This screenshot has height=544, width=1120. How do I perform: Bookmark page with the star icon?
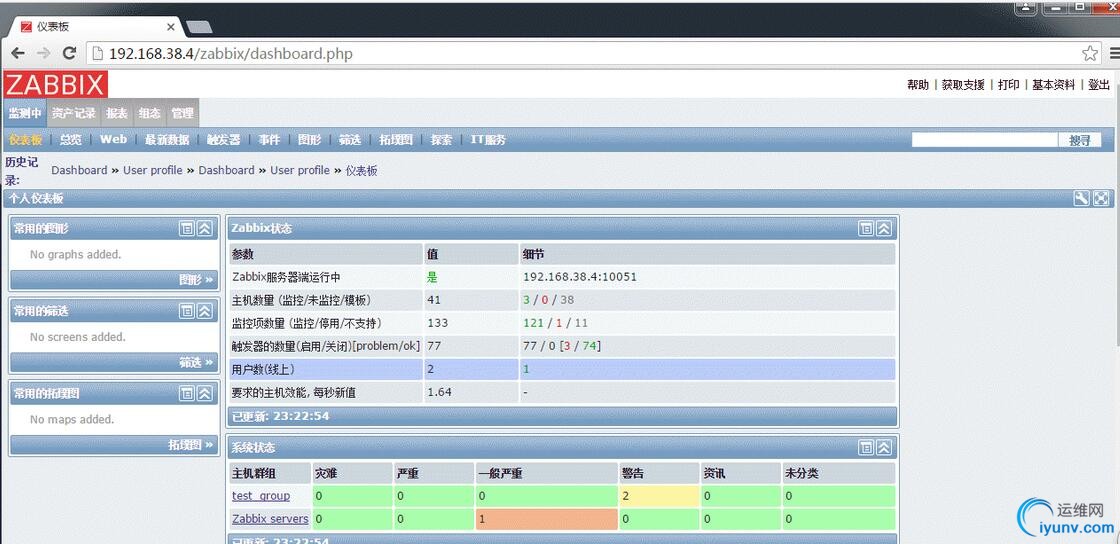click(x=1090, y=53)
